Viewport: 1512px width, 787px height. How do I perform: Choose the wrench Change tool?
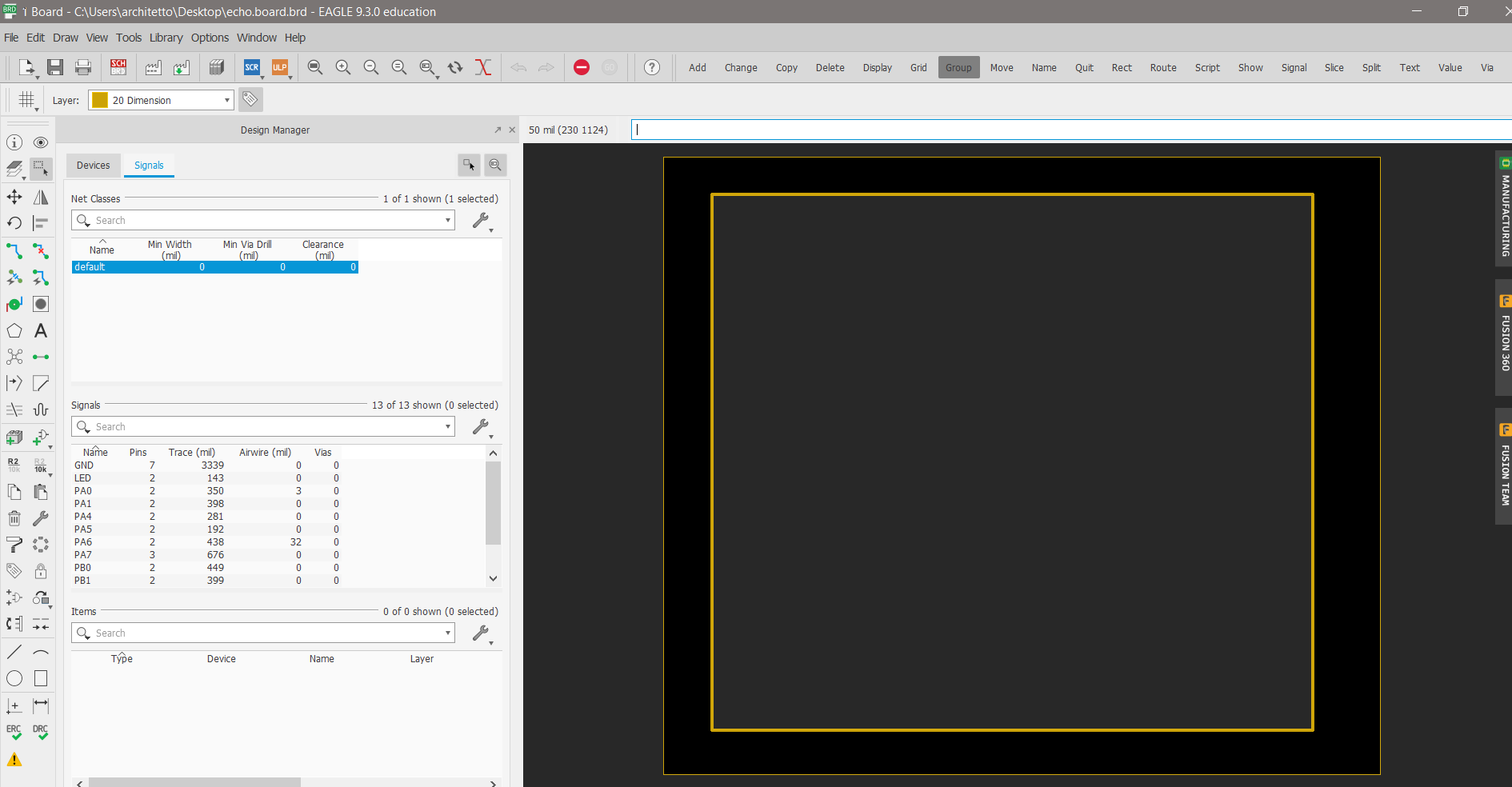pos(41,518)
